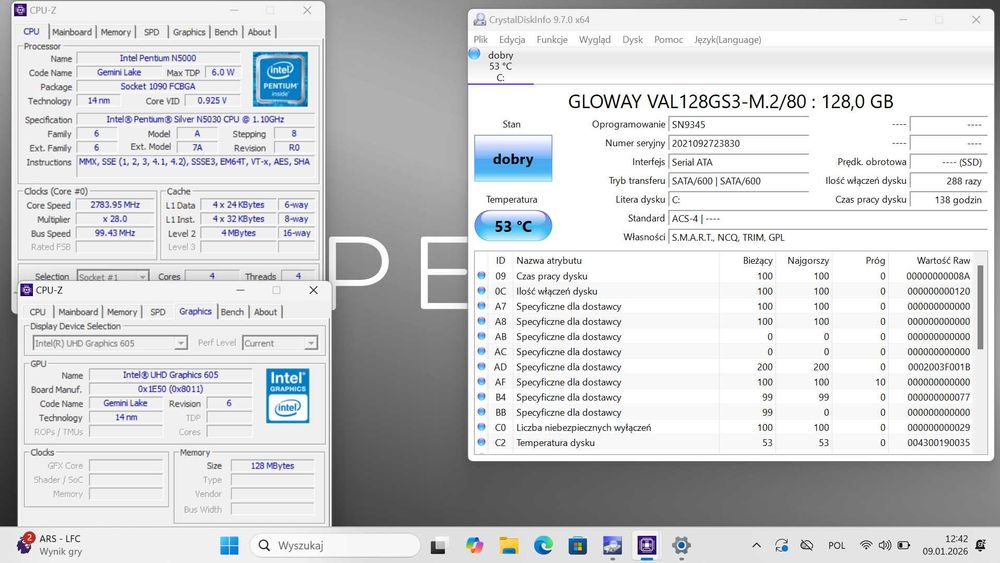Click the Specification field Pentium Silver N5030
This screenshot has height=563, width=1000.
pos(195,119)
